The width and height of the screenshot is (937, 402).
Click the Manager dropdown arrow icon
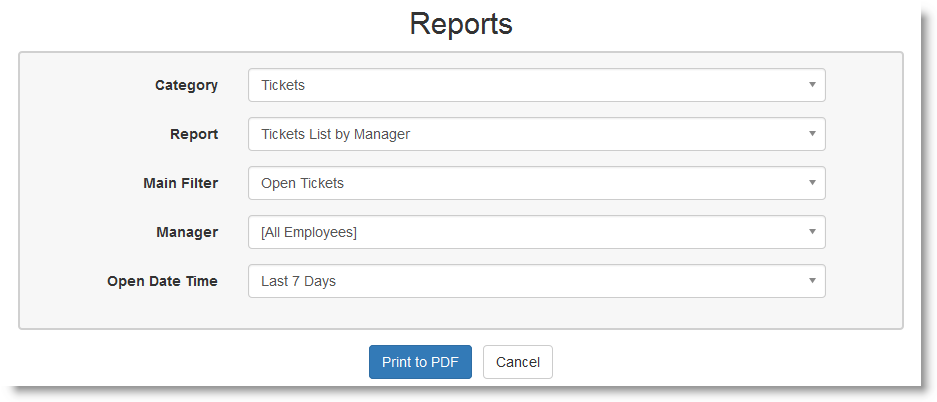(812, 232)
